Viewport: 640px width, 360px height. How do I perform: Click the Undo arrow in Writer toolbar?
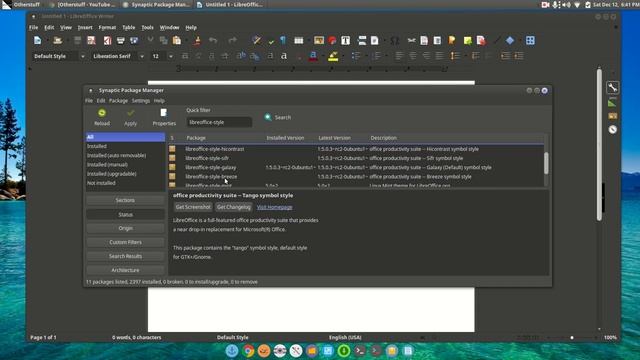213,40
